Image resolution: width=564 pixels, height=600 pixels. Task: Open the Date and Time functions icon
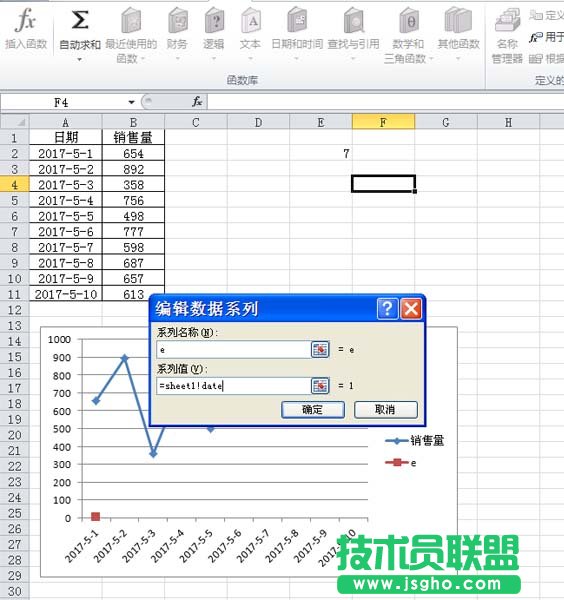click(297, 21)
